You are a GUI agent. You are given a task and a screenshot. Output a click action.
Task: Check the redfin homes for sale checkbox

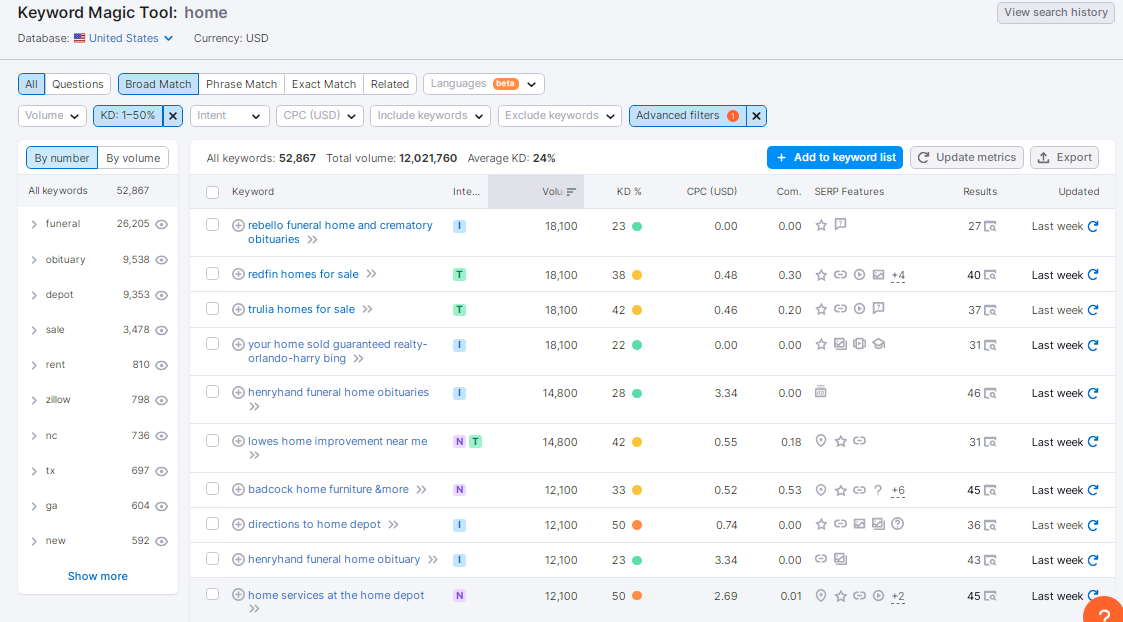click(213, 273)
